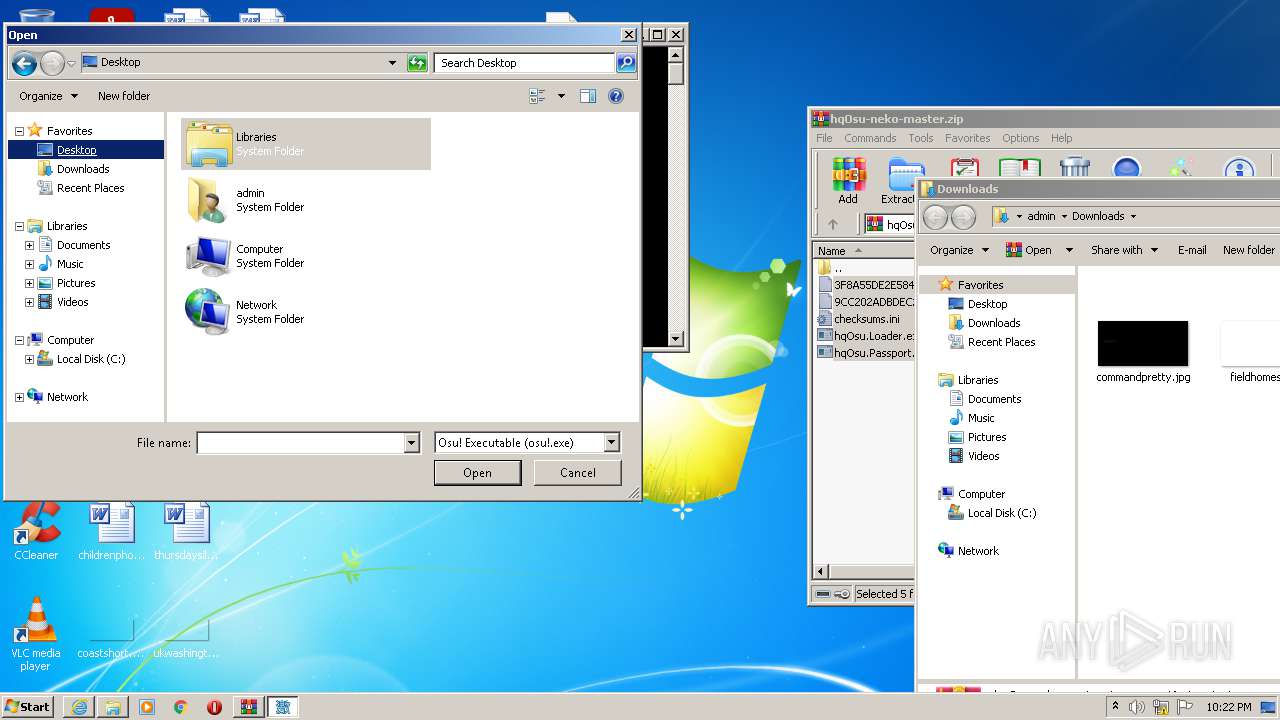Click the Back arrow in Open dialog

click(24, 63)
